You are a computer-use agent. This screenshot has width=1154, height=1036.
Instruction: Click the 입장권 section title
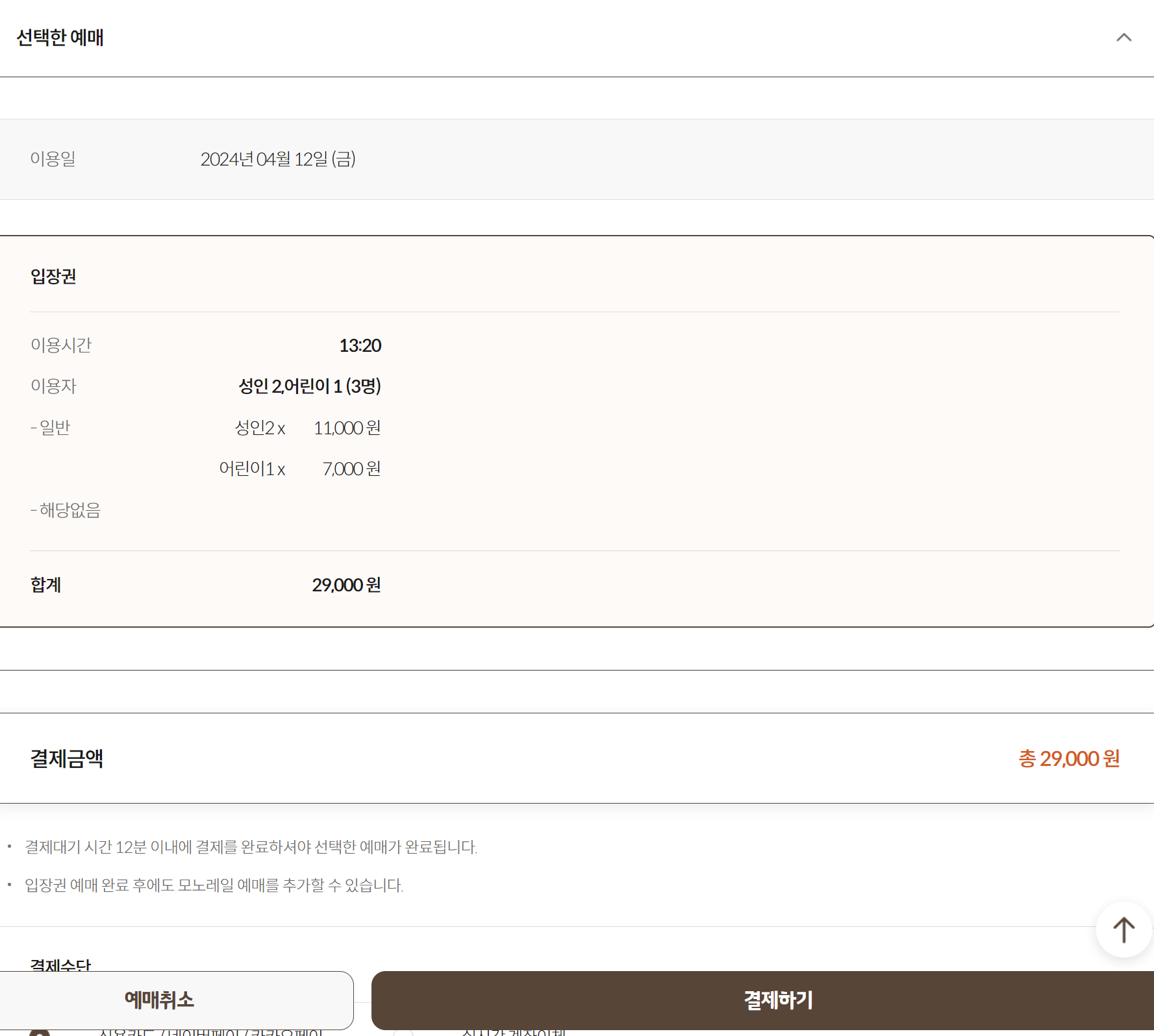pos(53,277)
